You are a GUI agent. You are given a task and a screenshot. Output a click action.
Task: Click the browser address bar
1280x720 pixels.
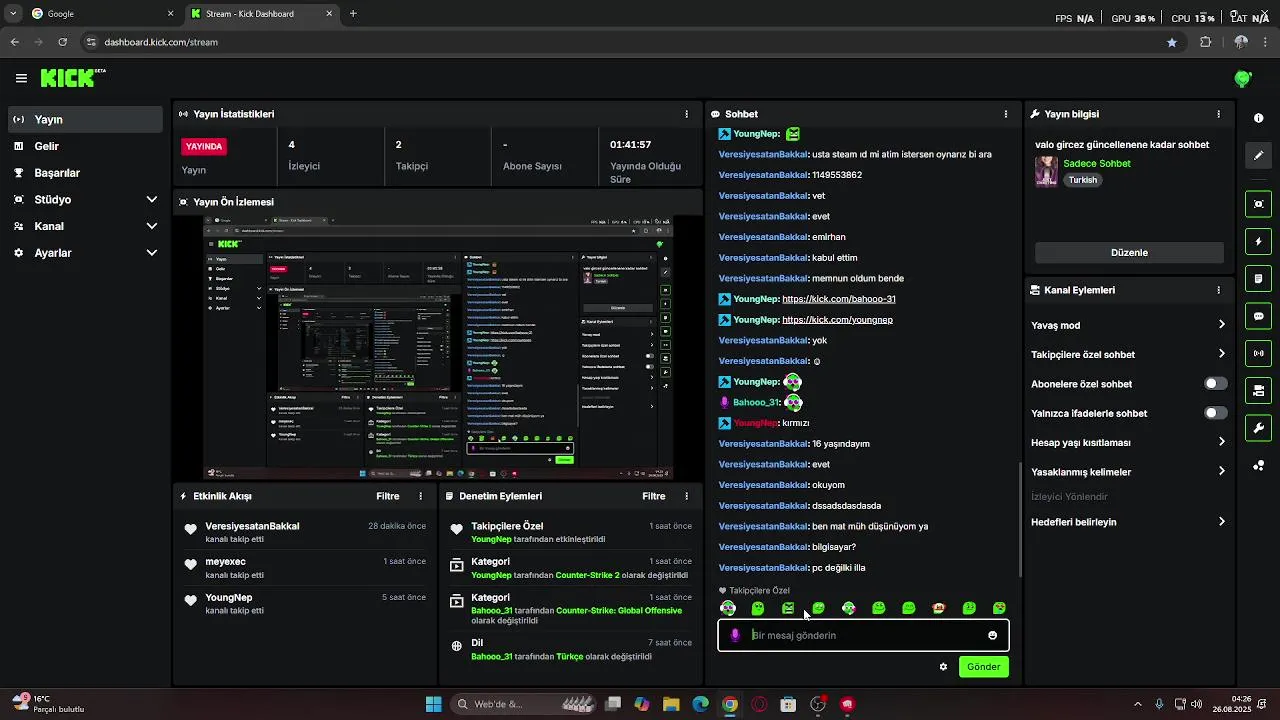(620, 42)
